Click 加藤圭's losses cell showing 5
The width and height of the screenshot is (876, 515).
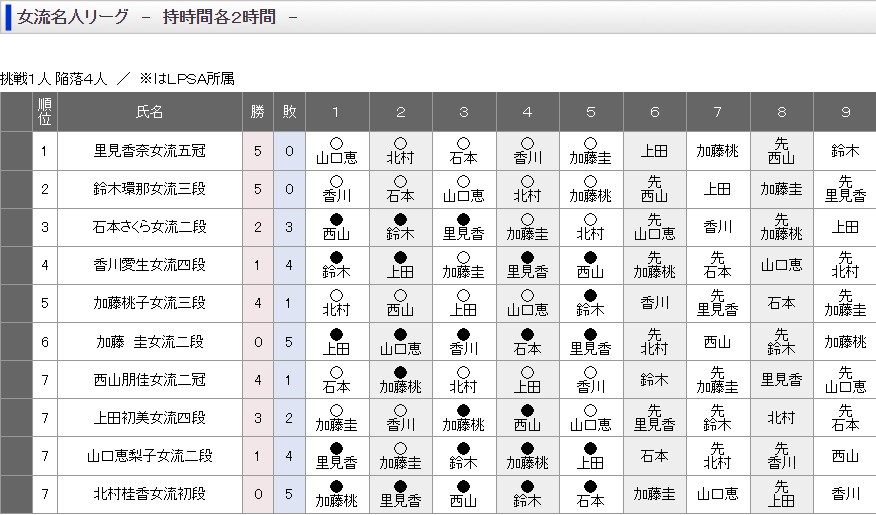point(289,342)
